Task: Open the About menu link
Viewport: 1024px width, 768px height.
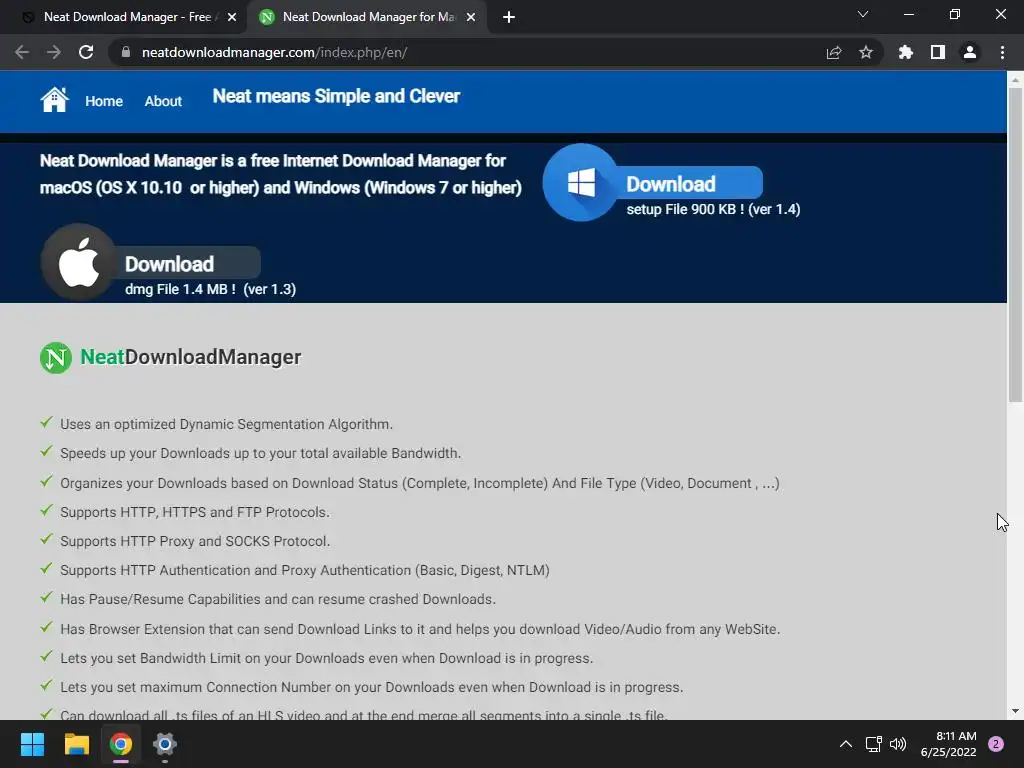Action: (x=163, y=101)
